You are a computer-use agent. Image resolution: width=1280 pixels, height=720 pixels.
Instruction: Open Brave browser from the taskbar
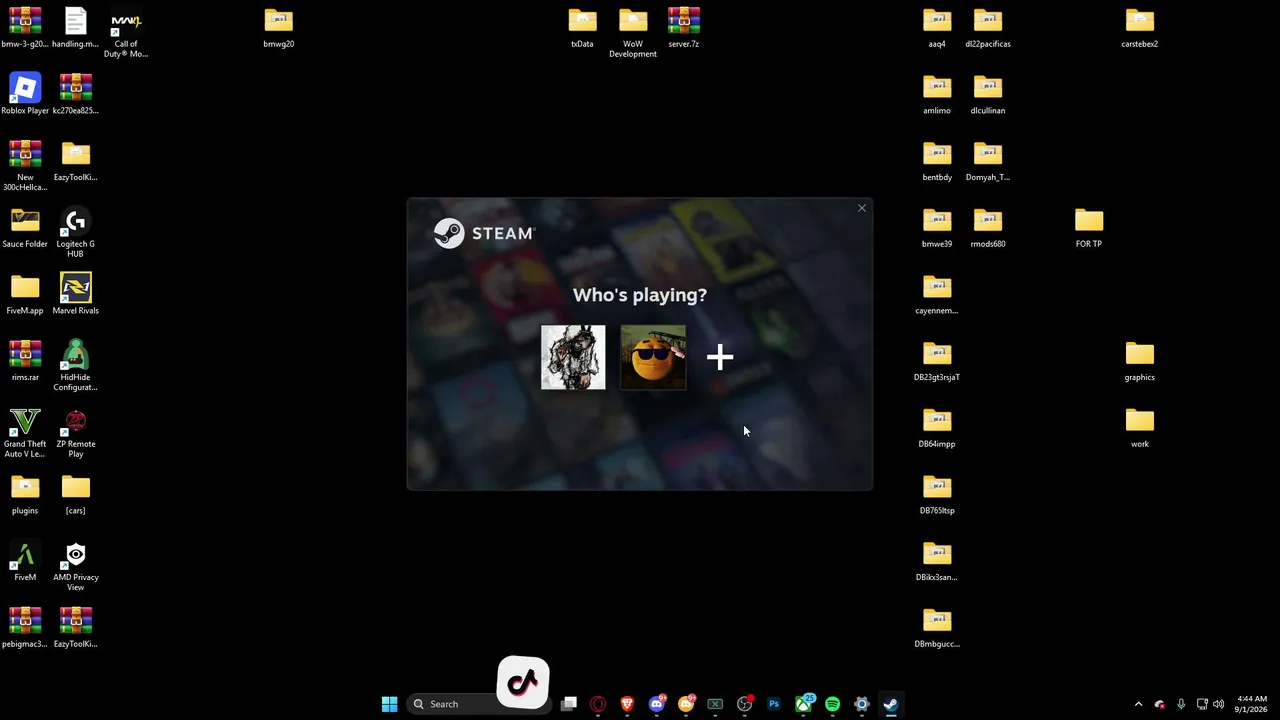[627, 704]
